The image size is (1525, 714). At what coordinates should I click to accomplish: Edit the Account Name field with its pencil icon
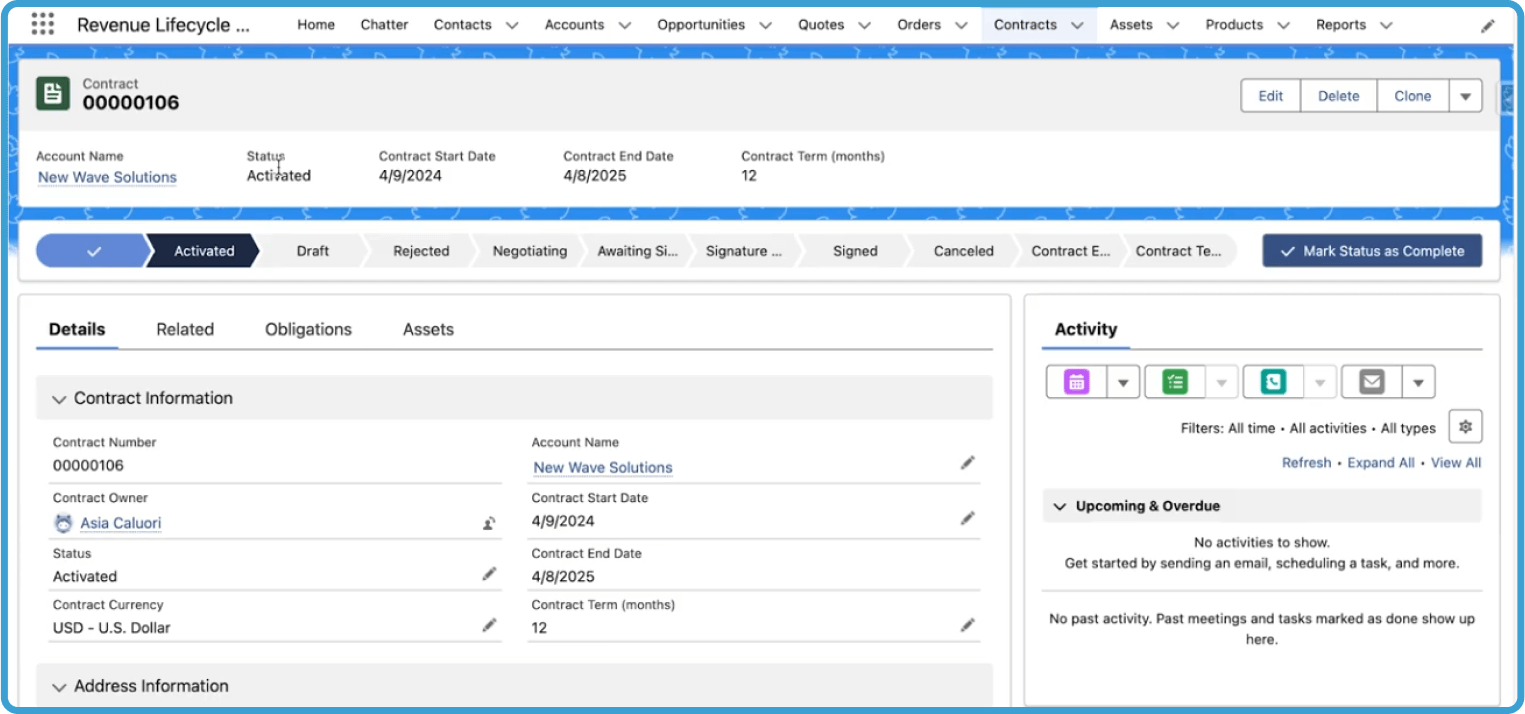click(967, 462)
